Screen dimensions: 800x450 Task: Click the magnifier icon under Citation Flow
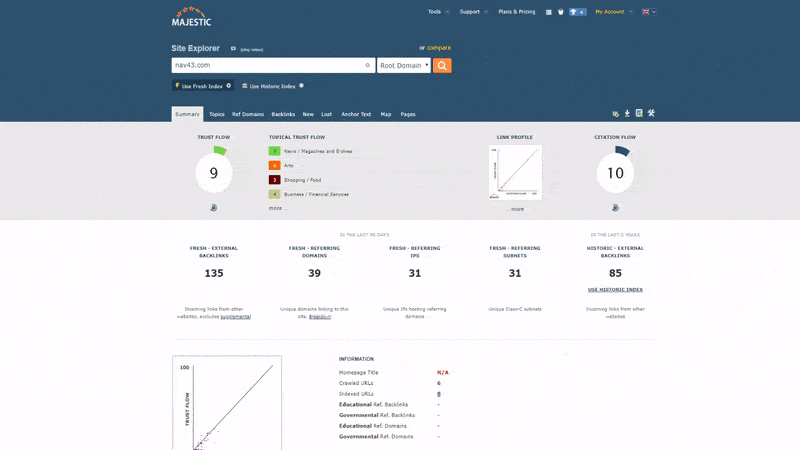click(615, 208)
